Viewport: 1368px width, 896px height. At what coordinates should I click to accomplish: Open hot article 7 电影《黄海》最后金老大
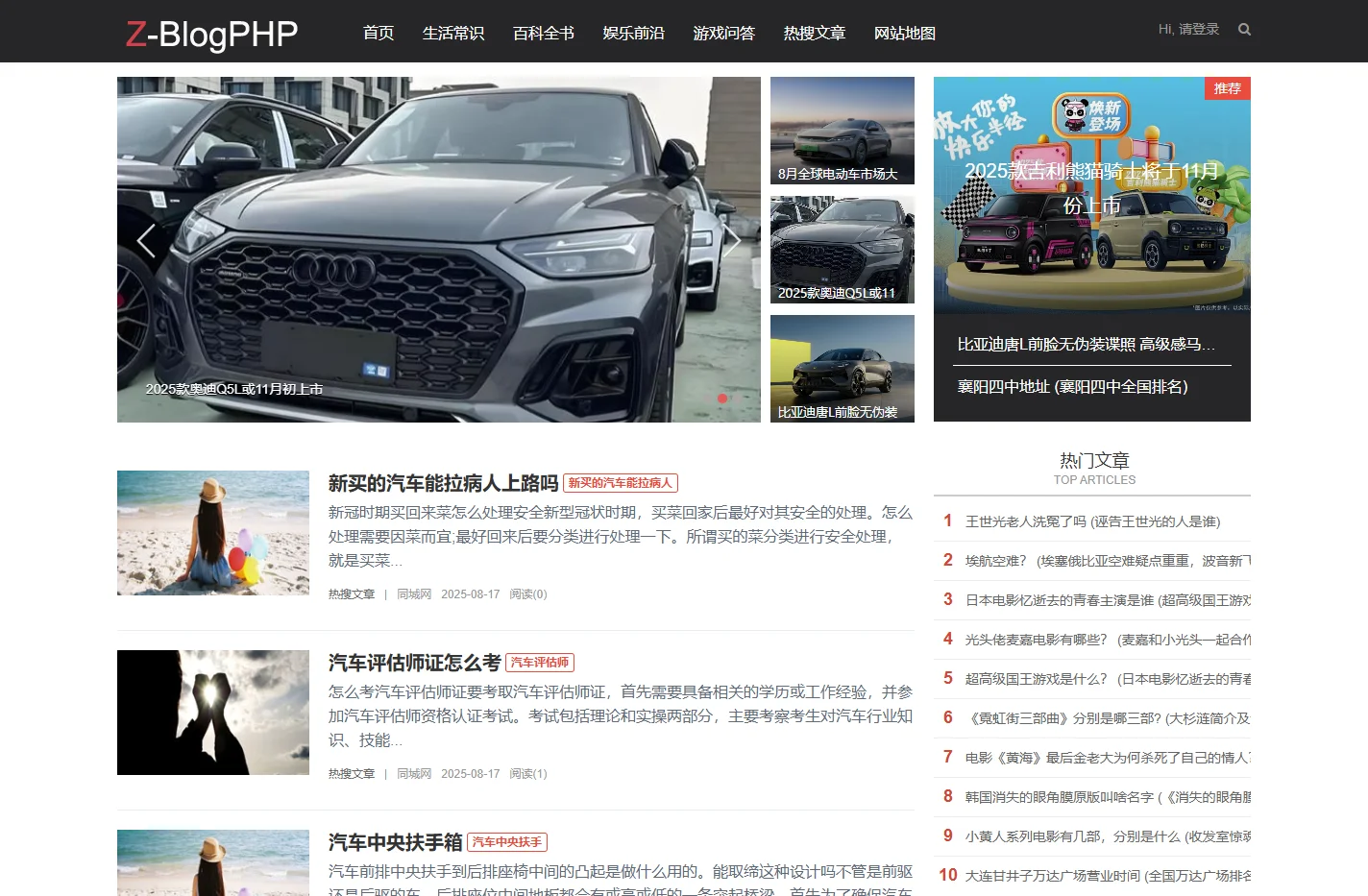[x=1108, y=758]
